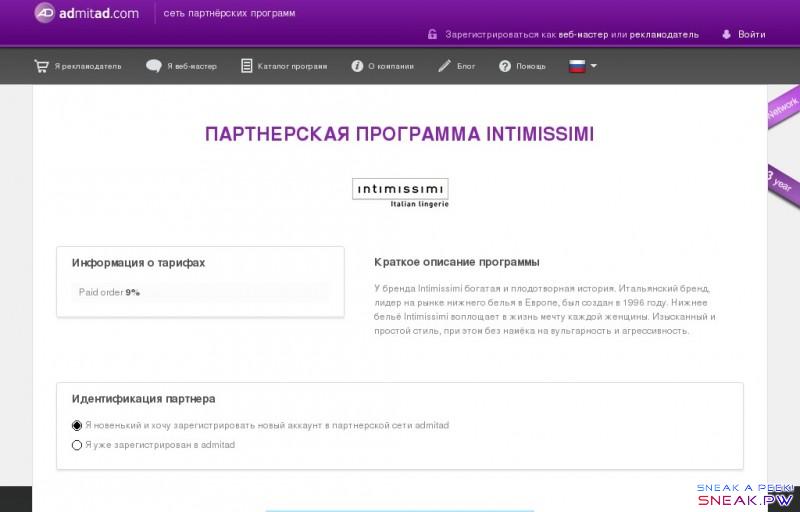Viewport: 800px width, 512px height.
Task: Open 'Я рекламодатель' menu item
Action: point(88,66)
